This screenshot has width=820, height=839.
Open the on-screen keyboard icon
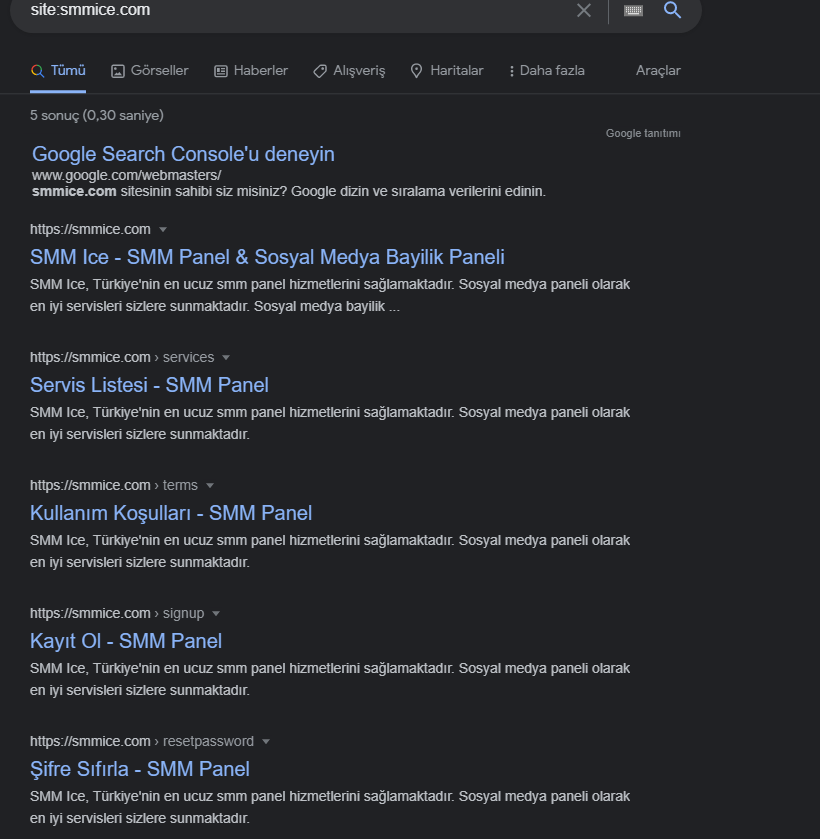(633, 10)
